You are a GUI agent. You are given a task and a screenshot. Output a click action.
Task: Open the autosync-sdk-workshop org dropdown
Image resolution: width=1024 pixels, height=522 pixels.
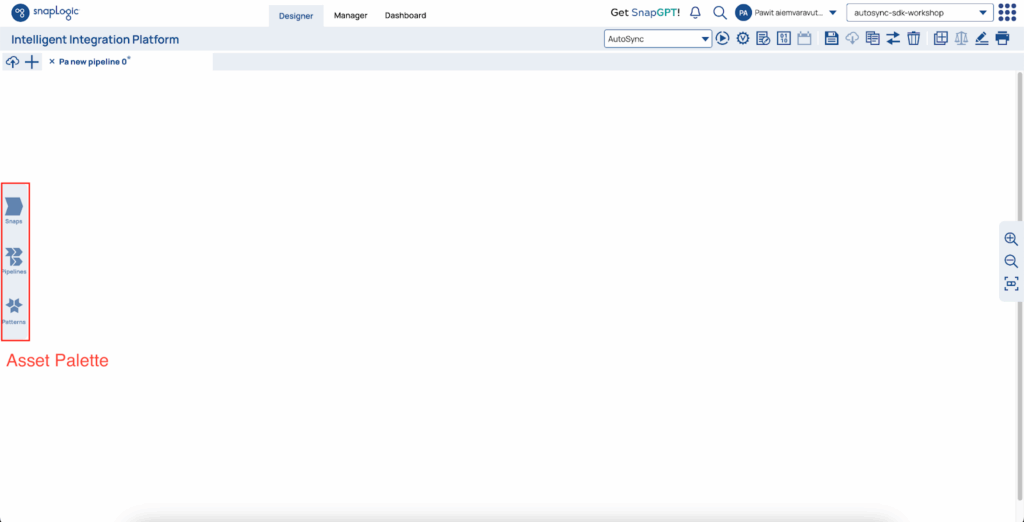point(919,13)
